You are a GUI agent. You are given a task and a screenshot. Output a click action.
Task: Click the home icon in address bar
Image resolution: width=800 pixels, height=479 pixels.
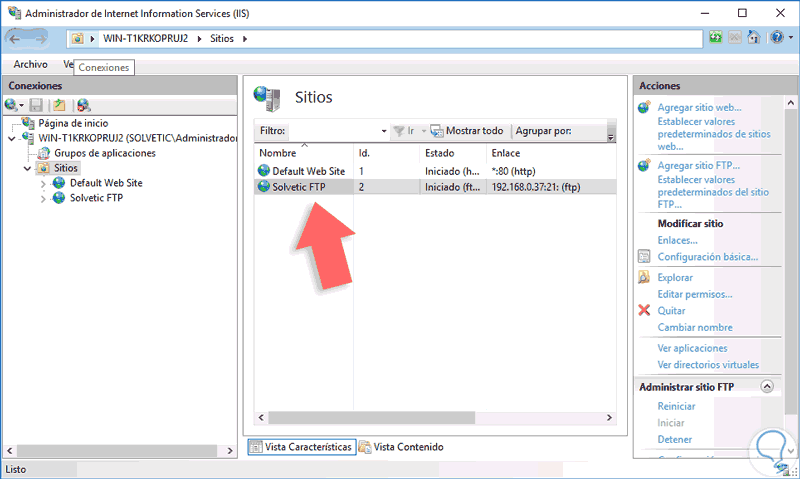point(754,37)
